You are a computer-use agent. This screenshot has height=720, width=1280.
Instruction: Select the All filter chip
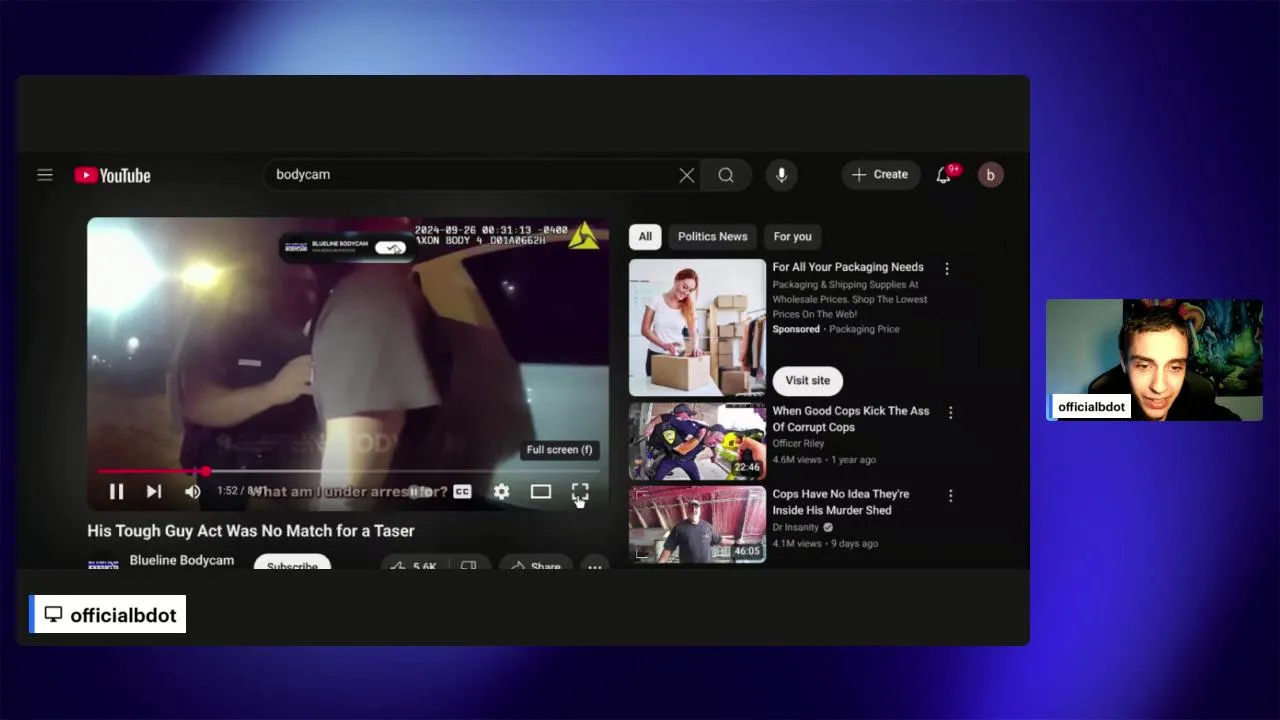point(645,237)
